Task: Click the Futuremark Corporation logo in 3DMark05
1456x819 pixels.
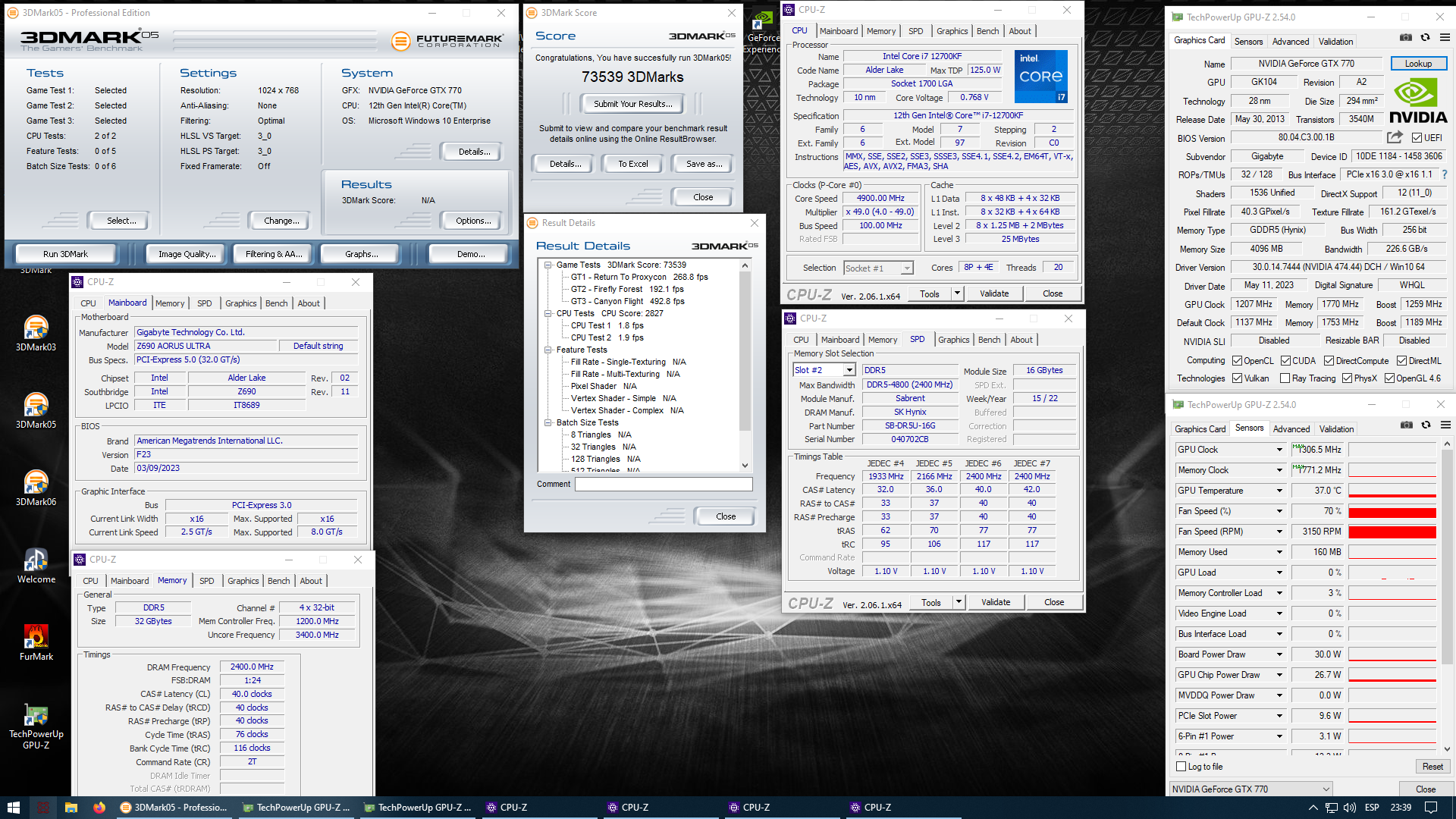Action: tap(447, 41)
